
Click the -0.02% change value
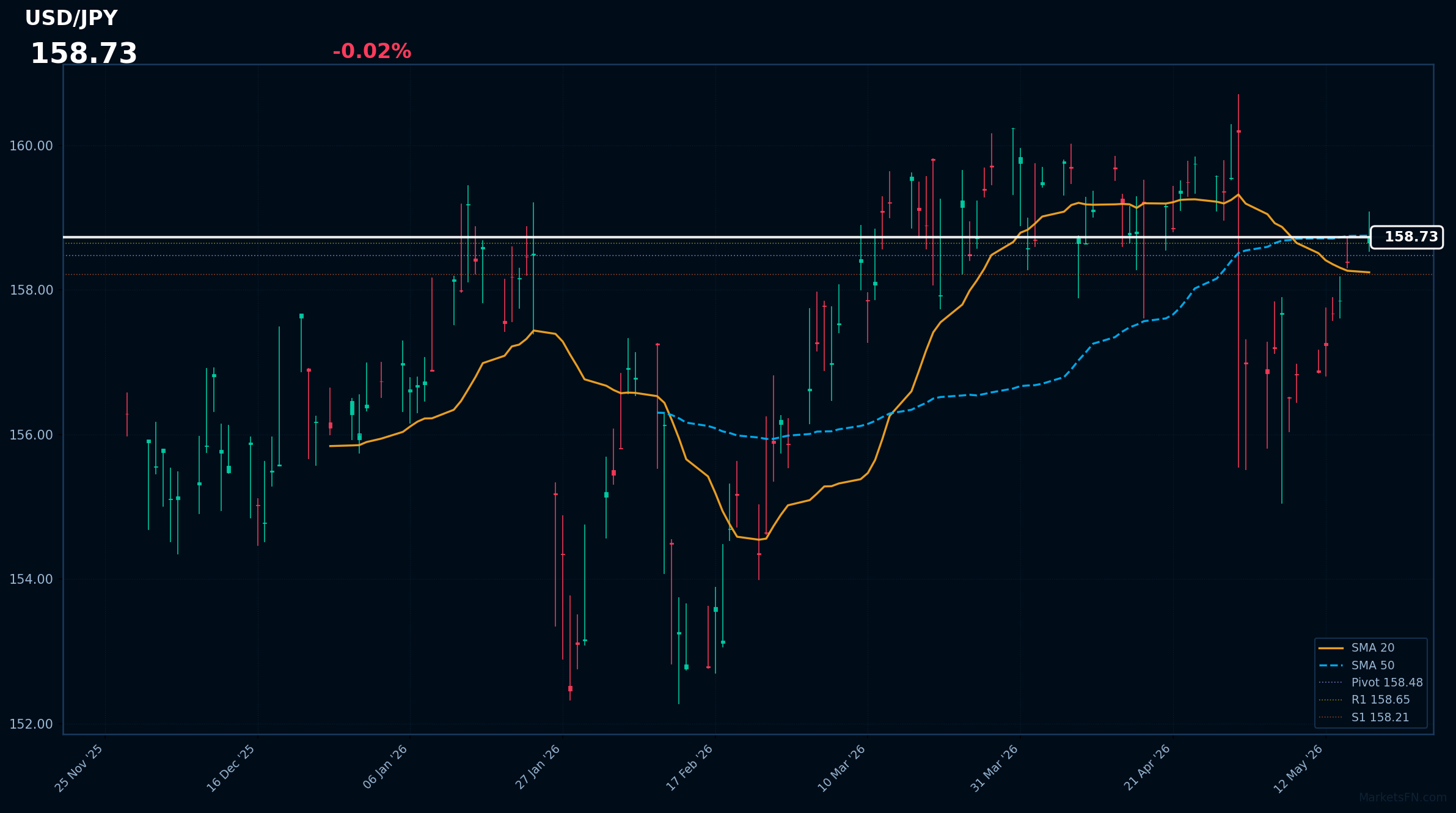click(x=371, y=51)
